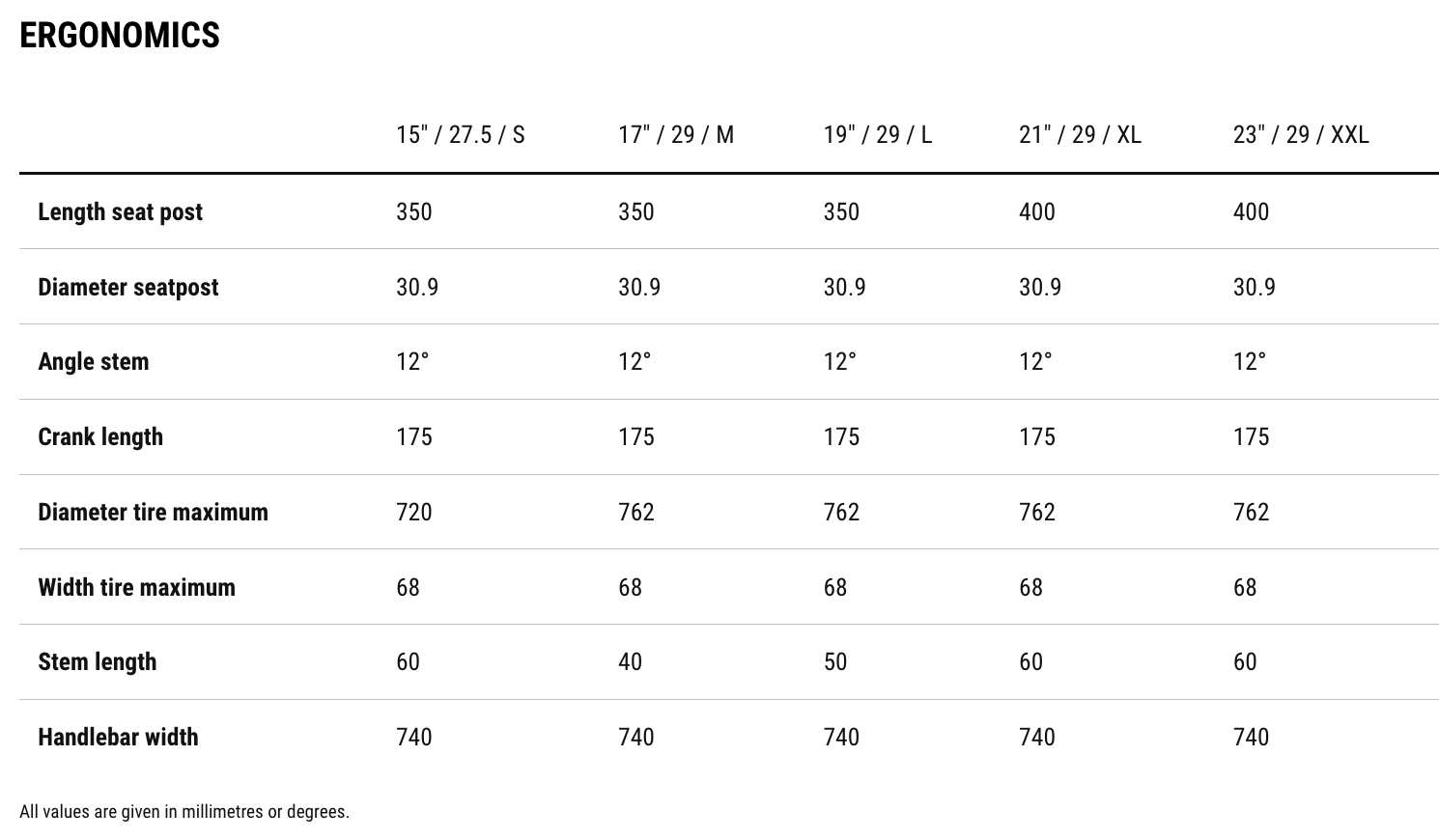Select the Diameter tire maximum row label
Screen dimensions: 1439x840
tap(153, 513)
